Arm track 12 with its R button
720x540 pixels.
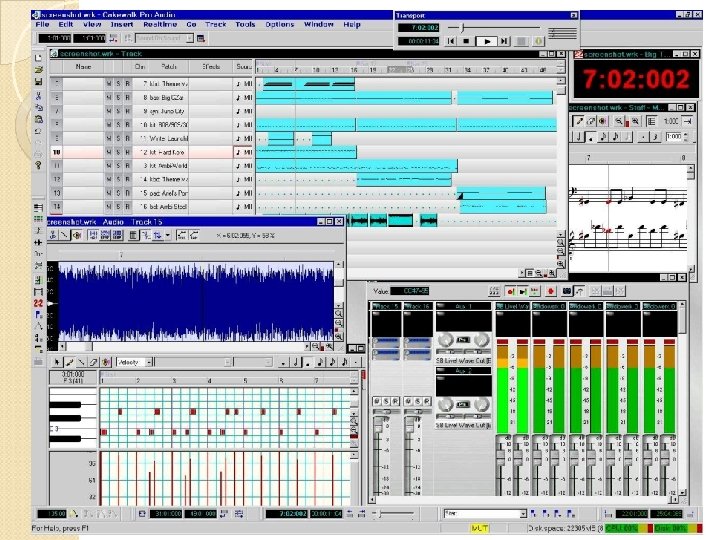(x=127, y=179)
